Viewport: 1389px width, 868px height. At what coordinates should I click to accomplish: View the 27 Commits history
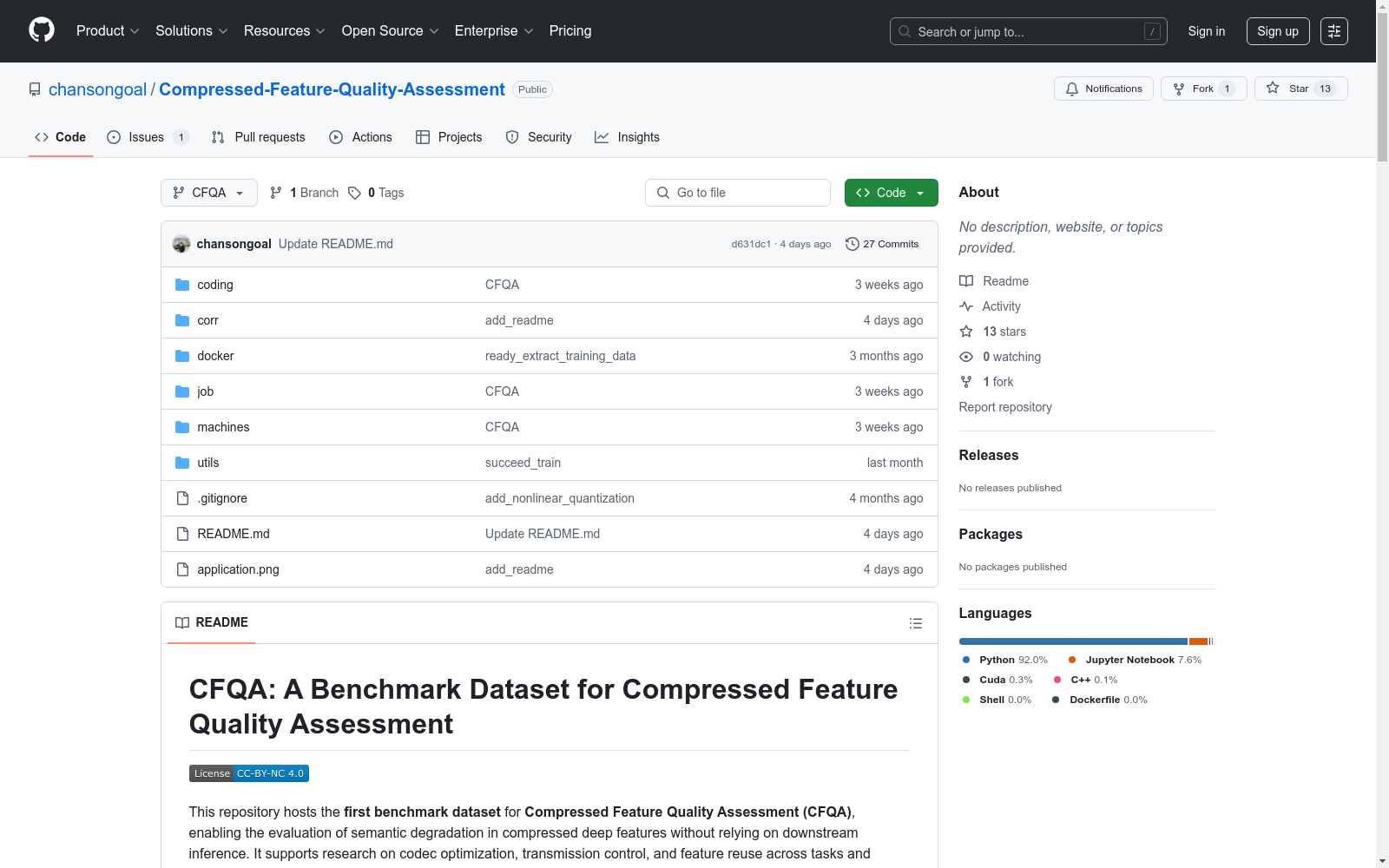click(x=882, y=244)
